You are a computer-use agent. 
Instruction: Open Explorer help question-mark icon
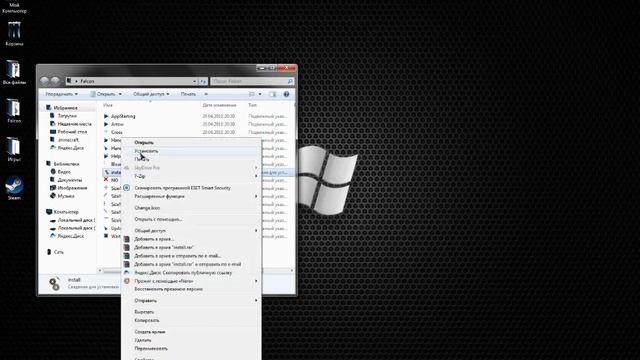287,94
